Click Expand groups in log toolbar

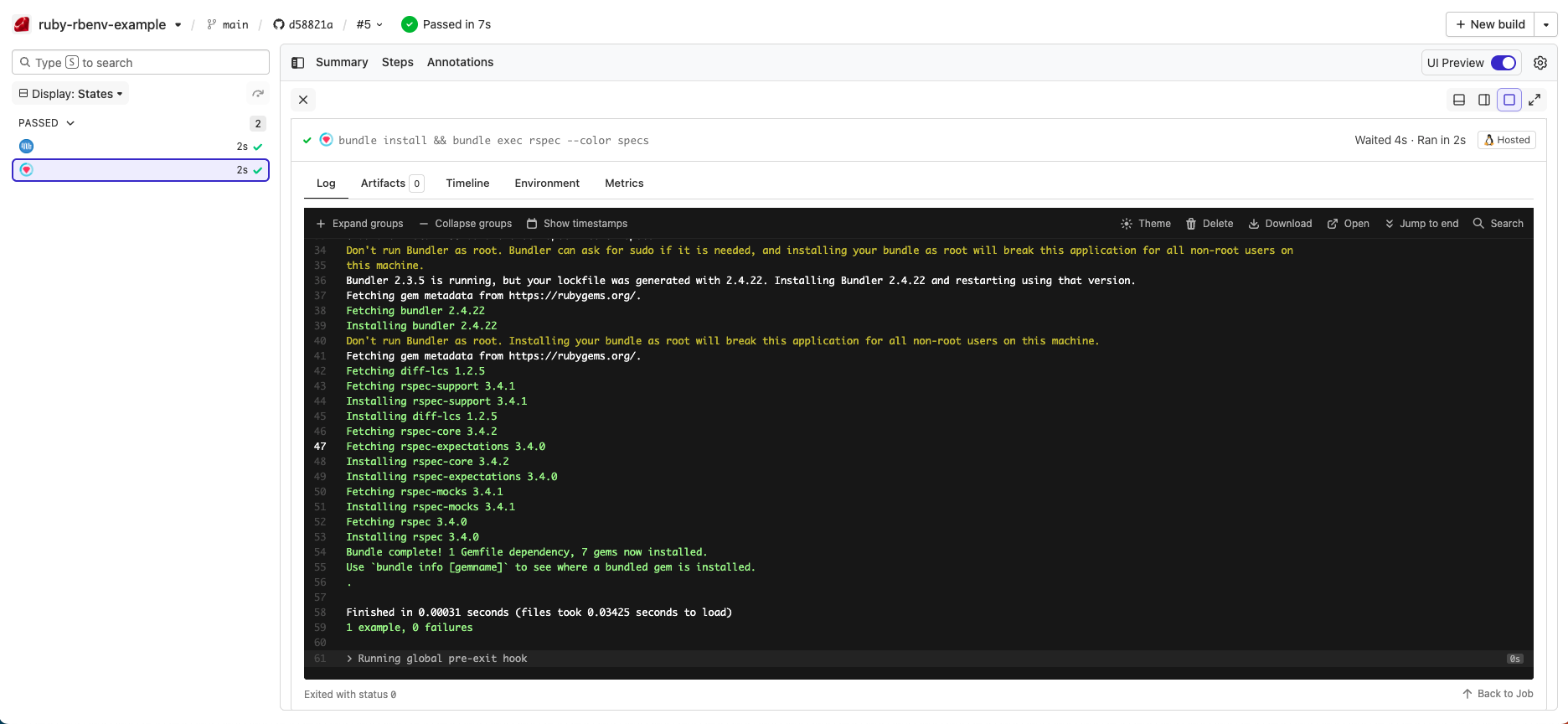[359, 224]
